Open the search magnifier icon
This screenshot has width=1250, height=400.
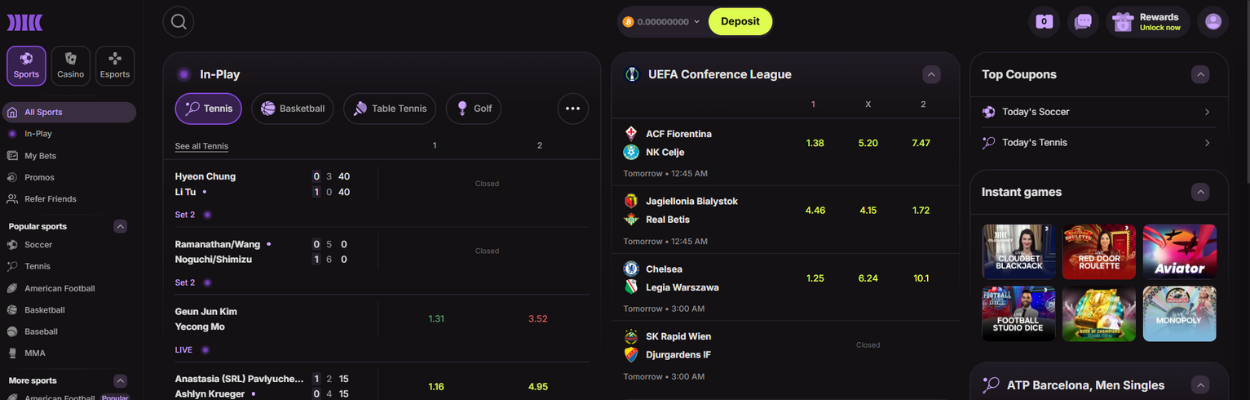click(178, 21)
